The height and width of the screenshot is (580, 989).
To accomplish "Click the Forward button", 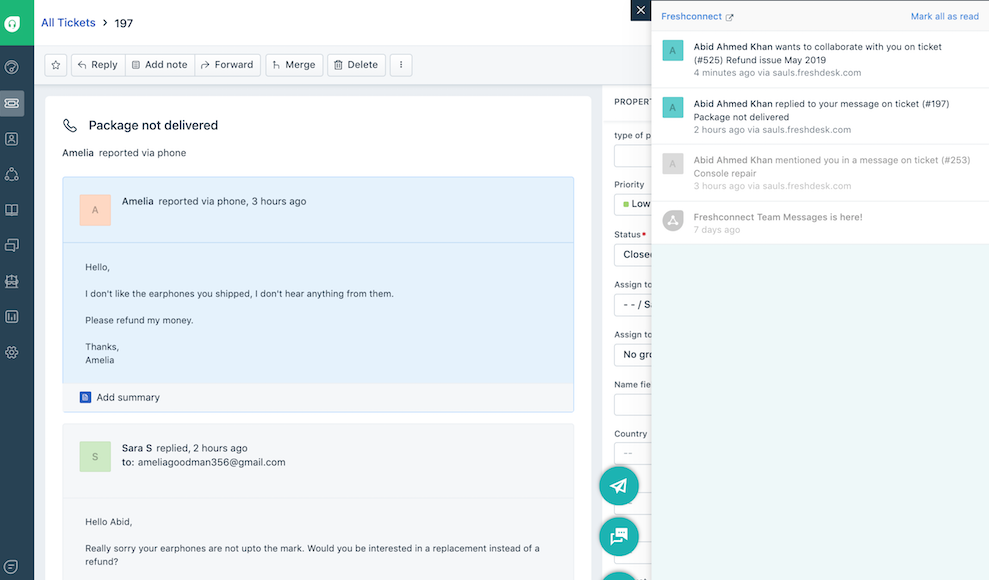I will tap(227, 65).
